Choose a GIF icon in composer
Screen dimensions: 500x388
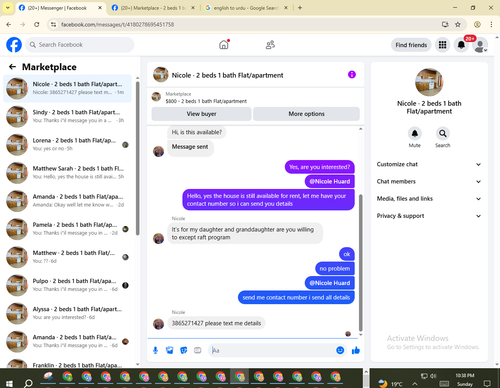(x=198, y=350)
